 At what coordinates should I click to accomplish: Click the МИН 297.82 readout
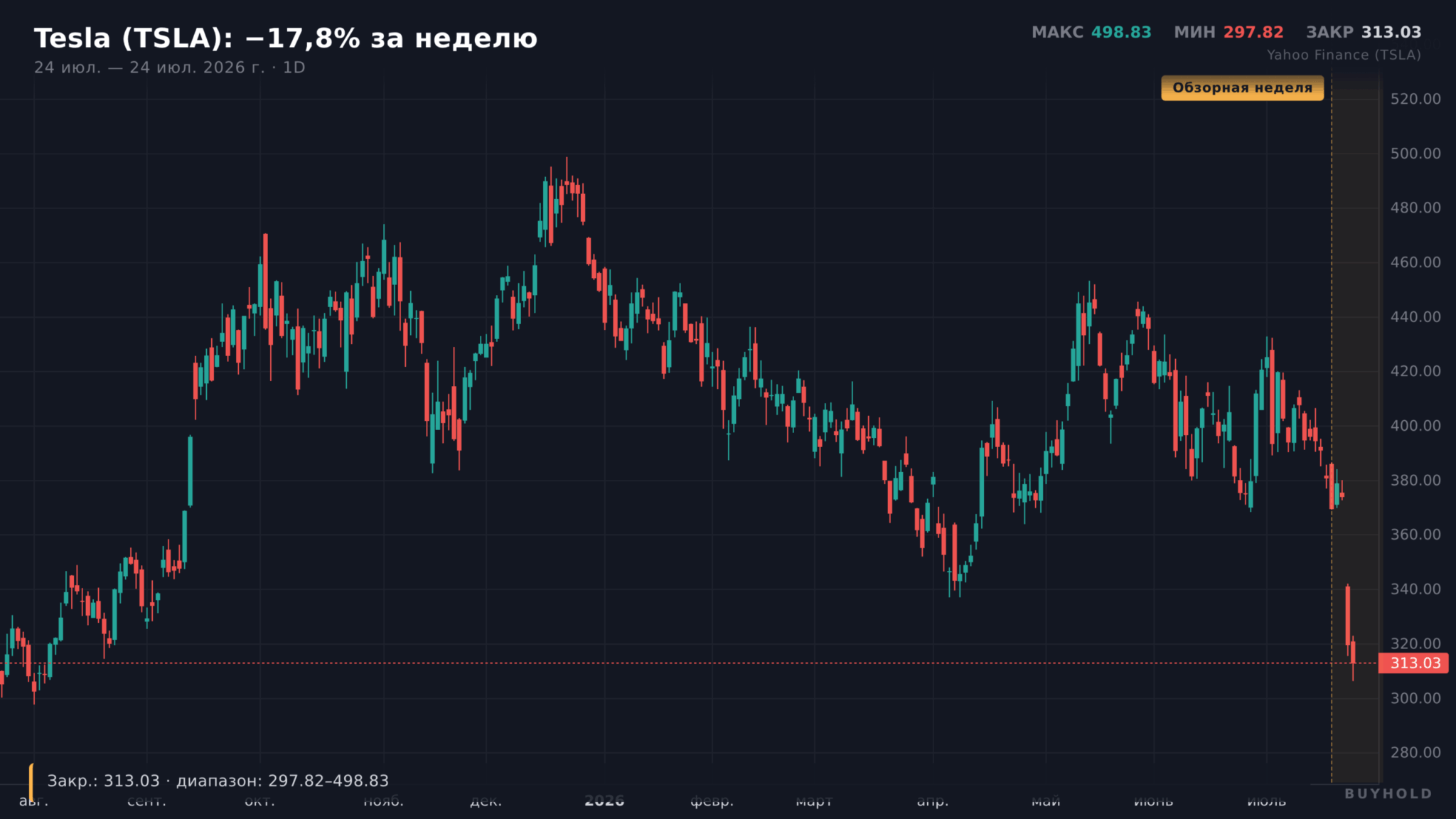[x=1228, y=32]
